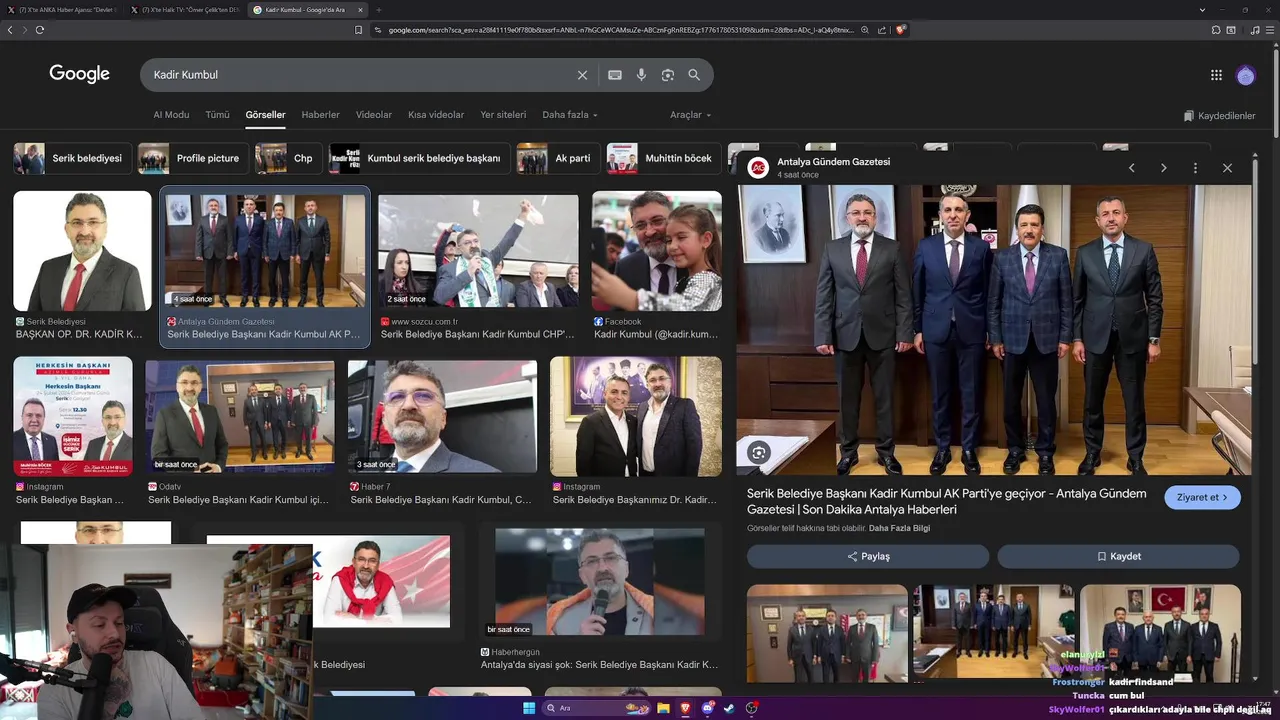Open Discord from taskbar

(x=708, y=708)
